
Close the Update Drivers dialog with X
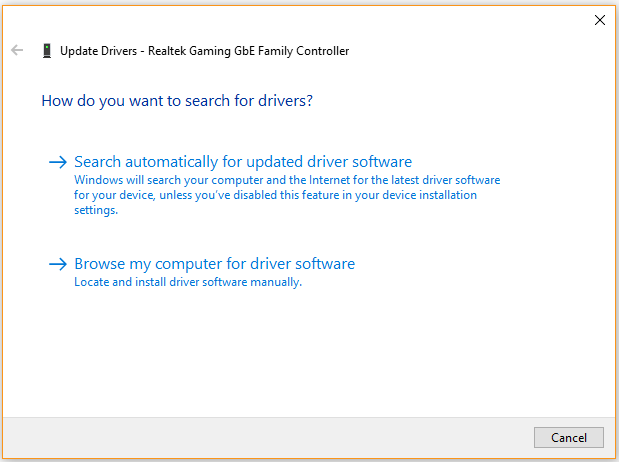coord(600,20)
